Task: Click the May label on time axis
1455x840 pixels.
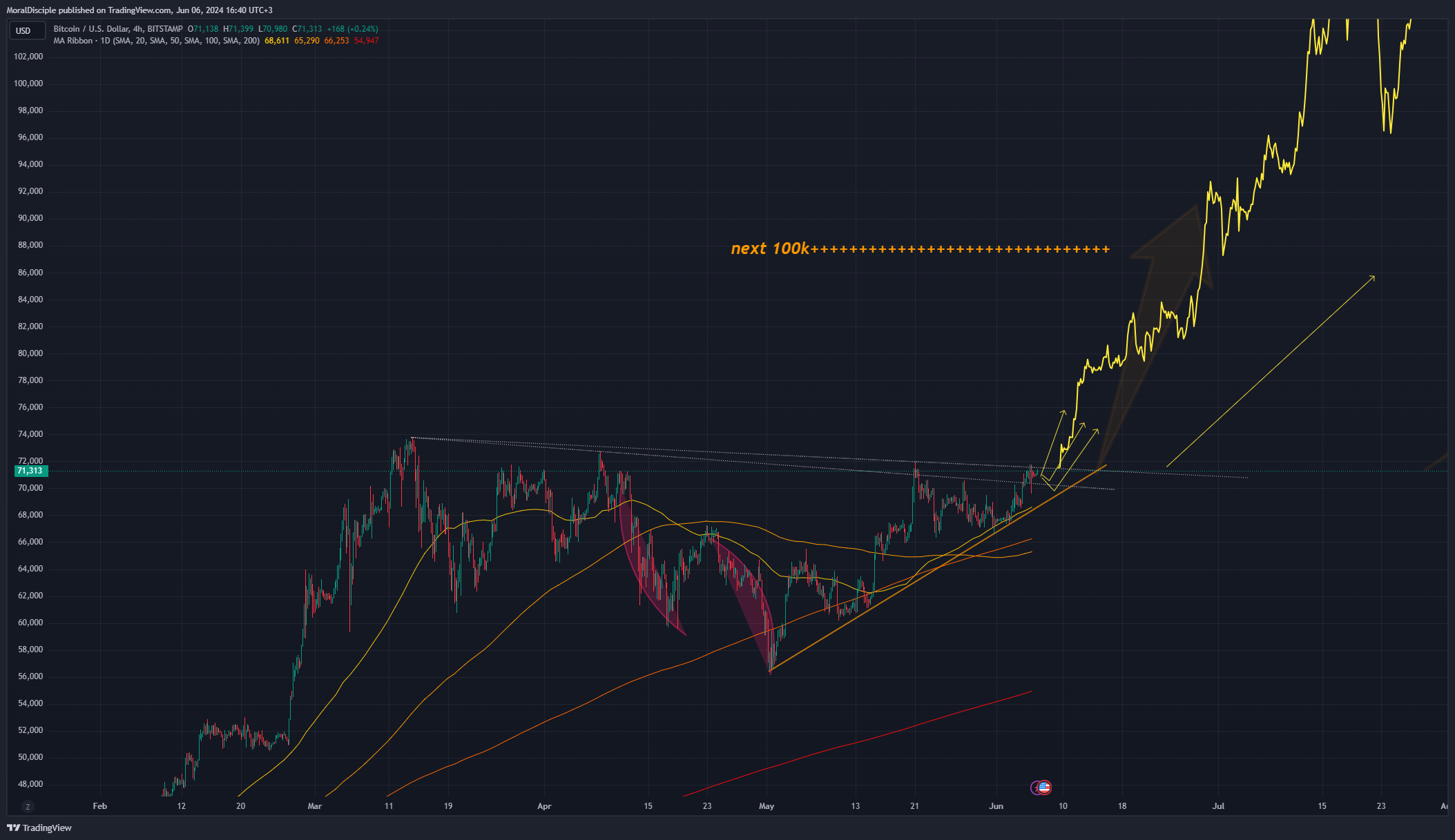Action: coord(767,806)
